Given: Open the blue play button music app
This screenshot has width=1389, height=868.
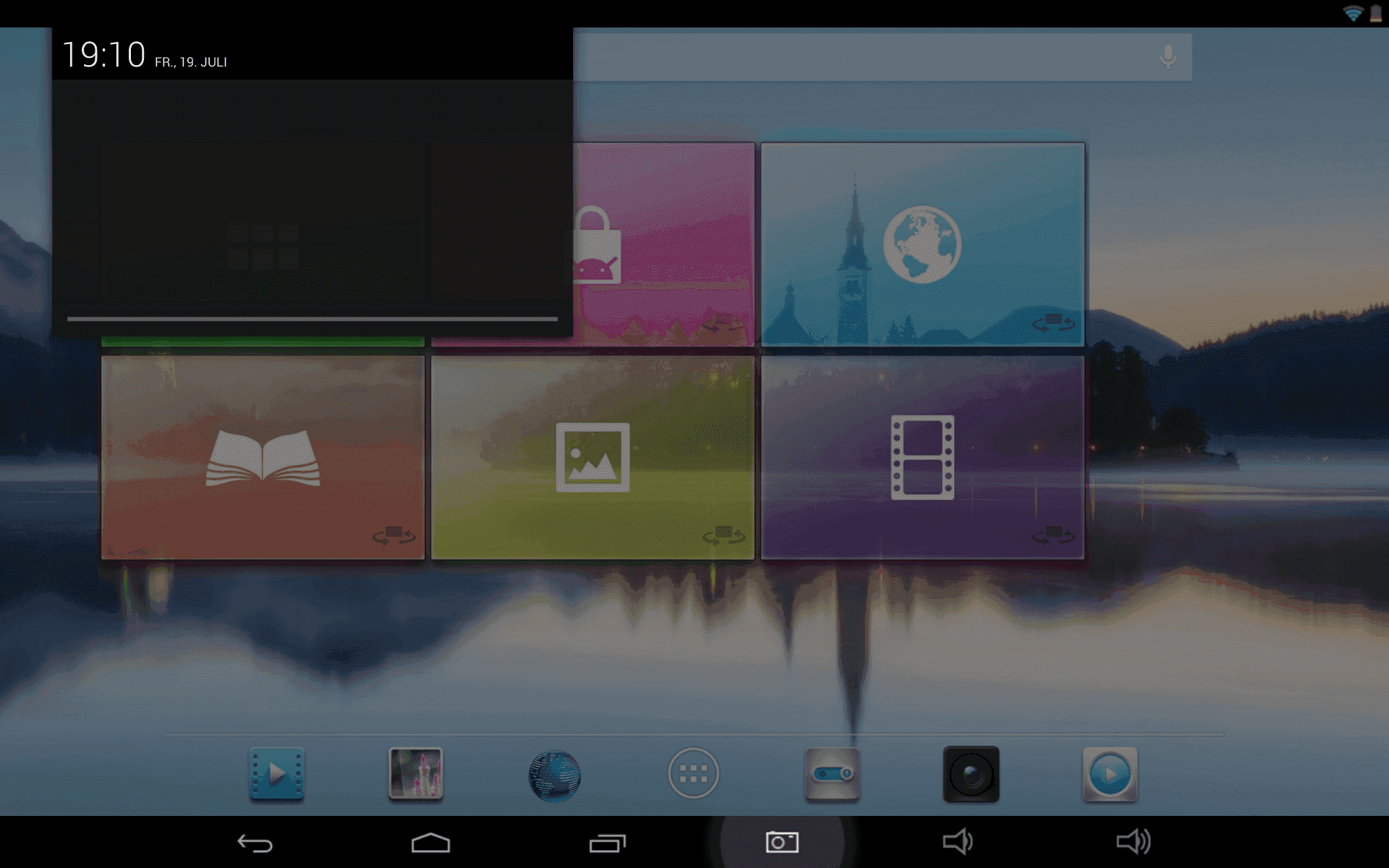Looking at the screenshot, I should coord(1110,775).
